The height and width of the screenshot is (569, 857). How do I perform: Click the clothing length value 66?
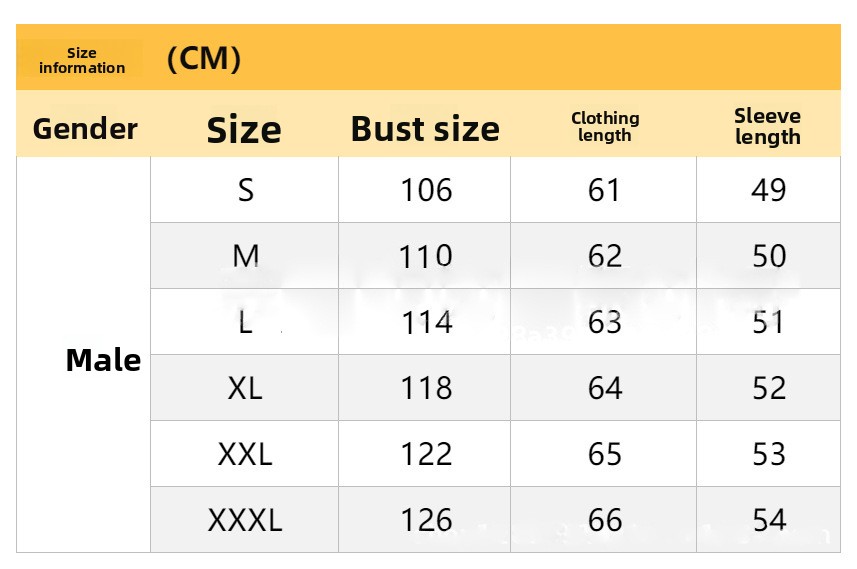[x=604, y=520]
